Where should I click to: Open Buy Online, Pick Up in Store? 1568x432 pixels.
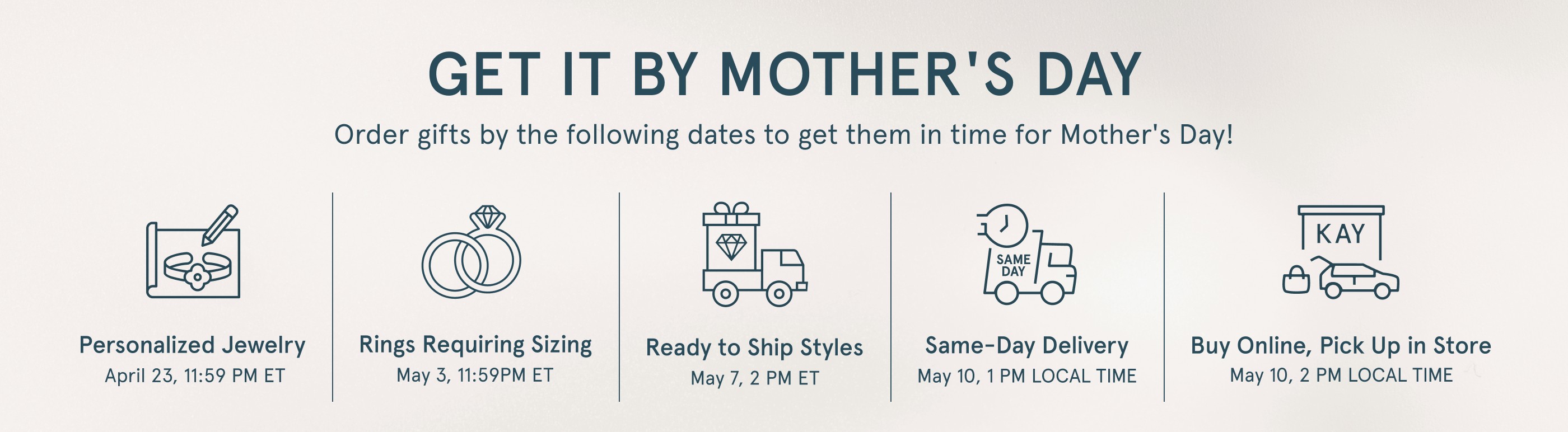(1341, 345)
